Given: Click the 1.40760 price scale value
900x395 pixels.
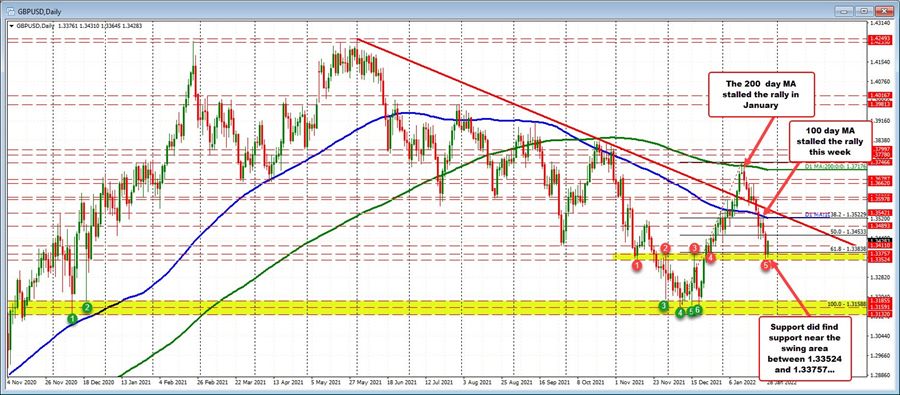Looking at the screenshot, I should [879, 82].
